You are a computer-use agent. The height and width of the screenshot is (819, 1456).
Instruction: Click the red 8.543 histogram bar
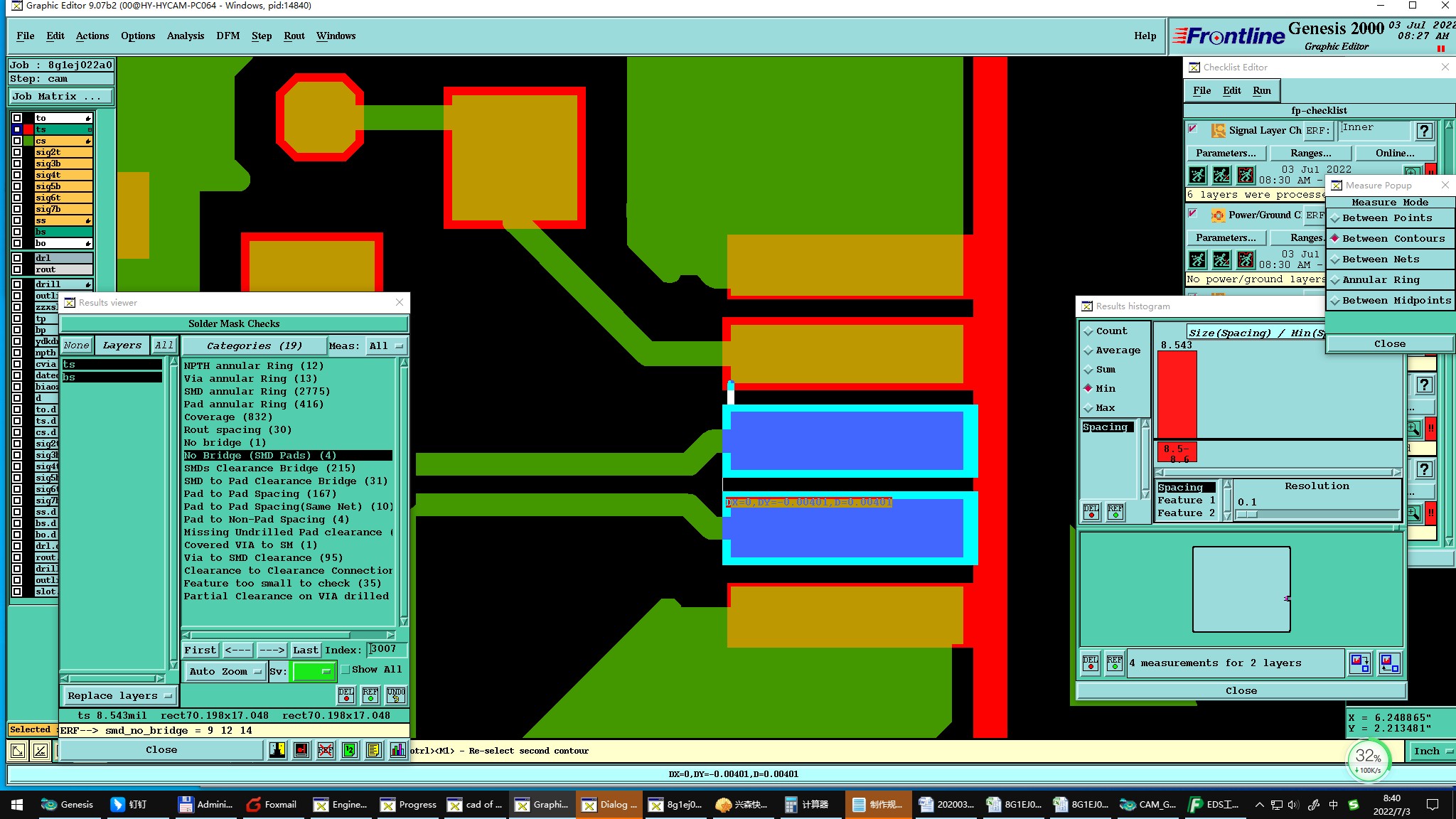click(1177, 394)
